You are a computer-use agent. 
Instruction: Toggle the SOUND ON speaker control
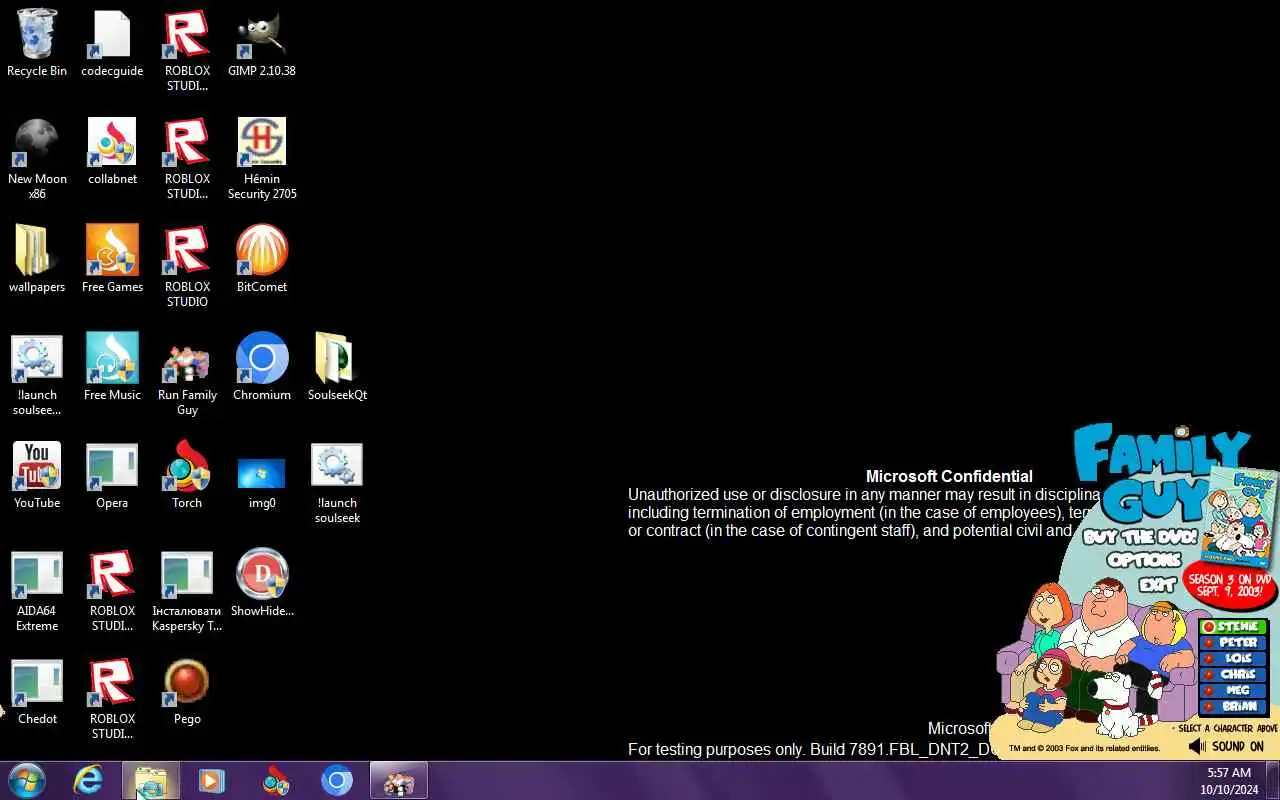(x=1227, y=746)
